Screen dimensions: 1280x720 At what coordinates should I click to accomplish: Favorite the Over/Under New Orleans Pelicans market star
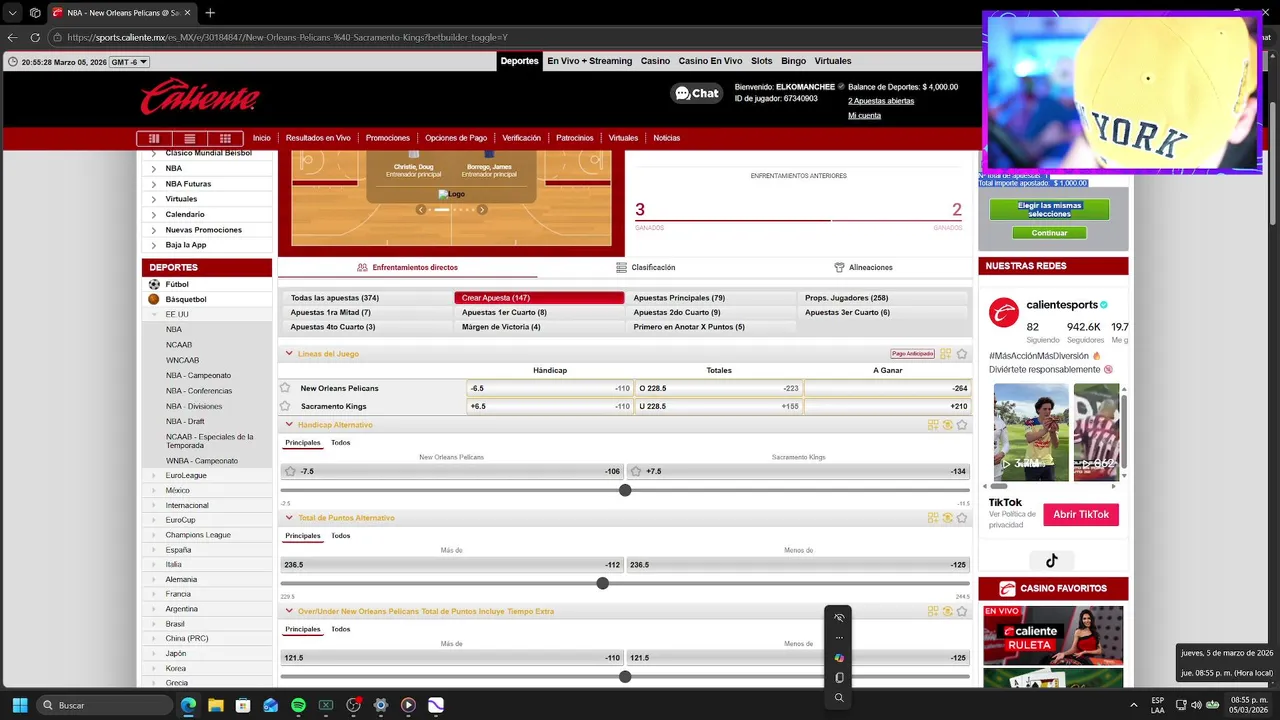click(x=962, y=611)
